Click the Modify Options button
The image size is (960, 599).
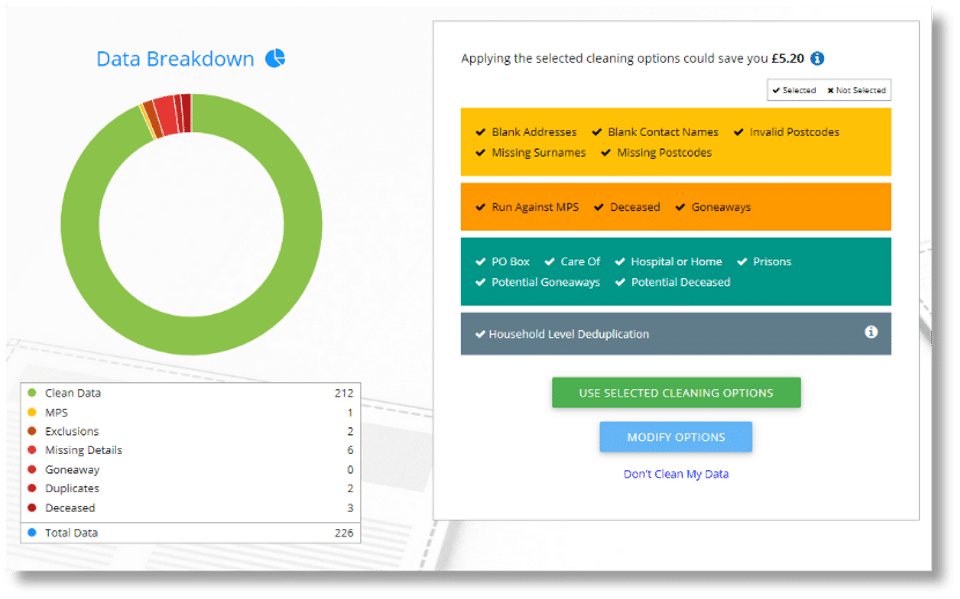[676, 437]
